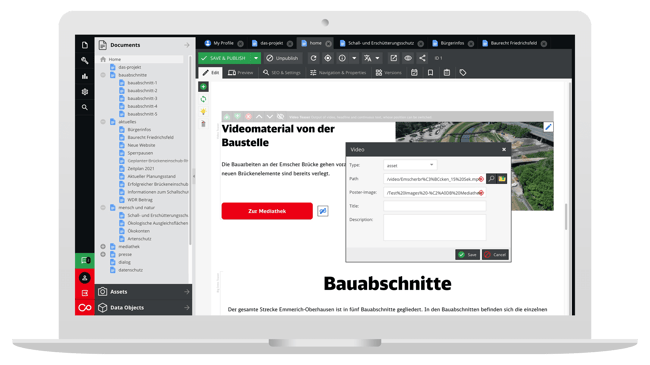Move block down with arrow icon
Screen dimensions: 650x365
(x=269, y=117)
